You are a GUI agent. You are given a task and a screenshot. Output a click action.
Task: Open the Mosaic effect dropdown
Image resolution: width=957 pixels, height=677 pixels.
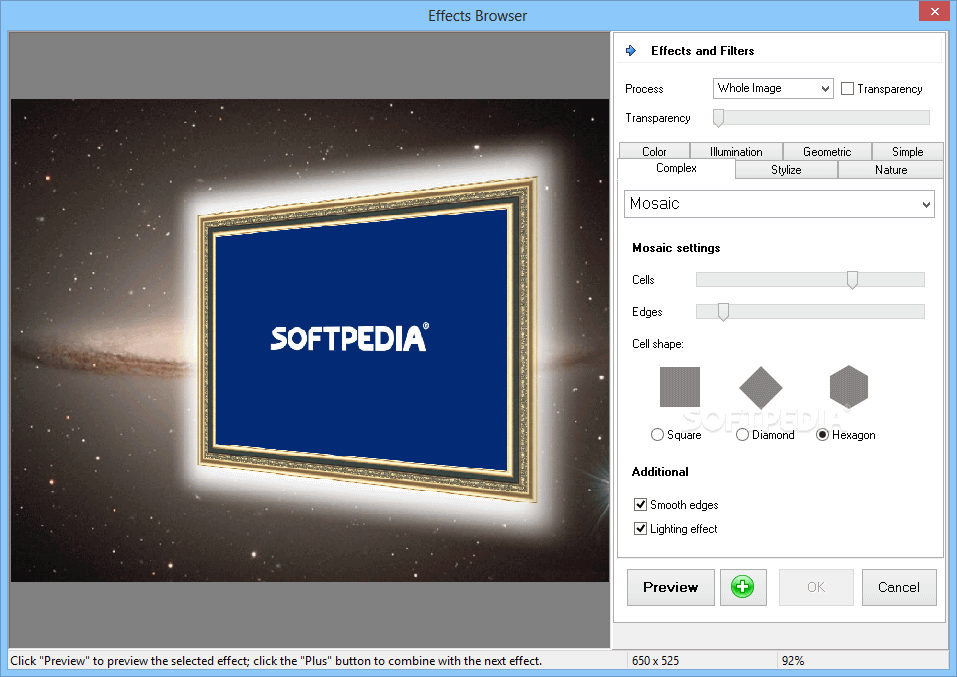pos(779,204)
